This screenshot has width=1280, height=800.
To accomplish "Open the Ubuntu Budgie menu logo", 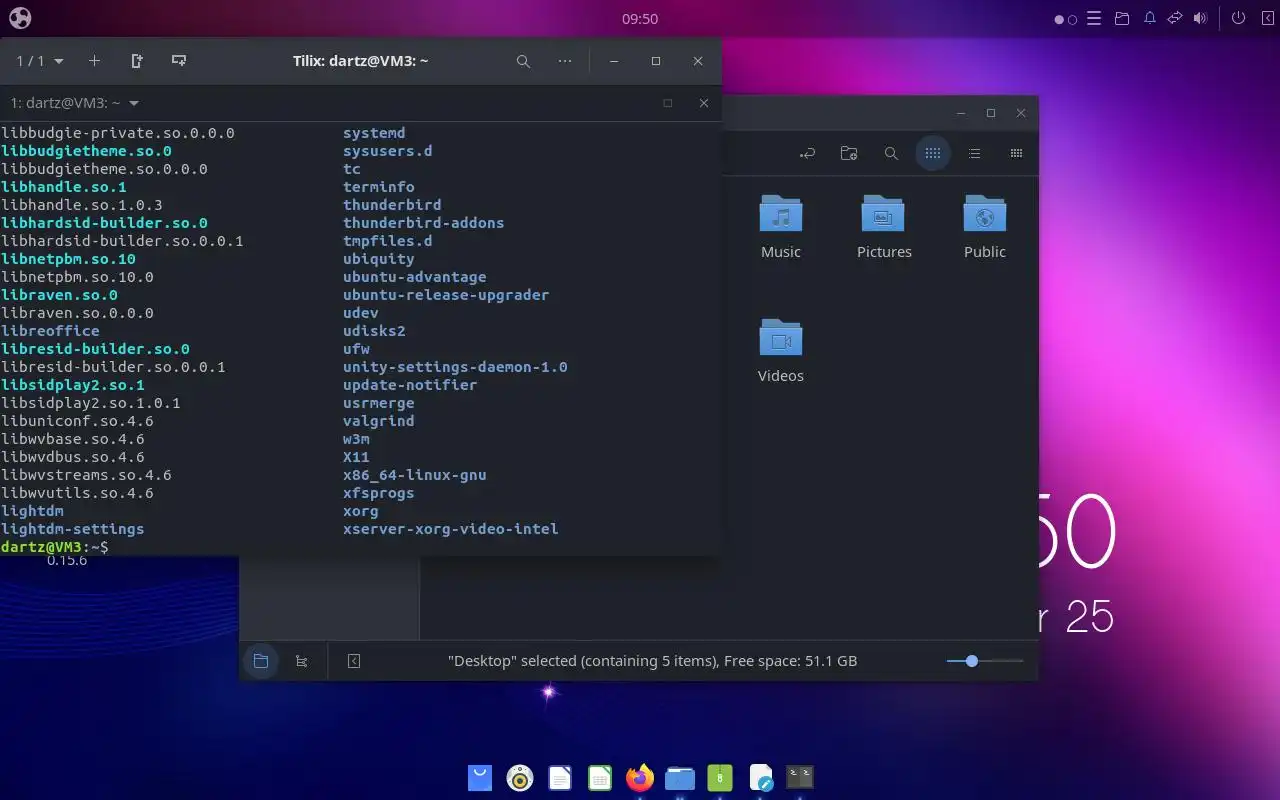I will (20, 18).
